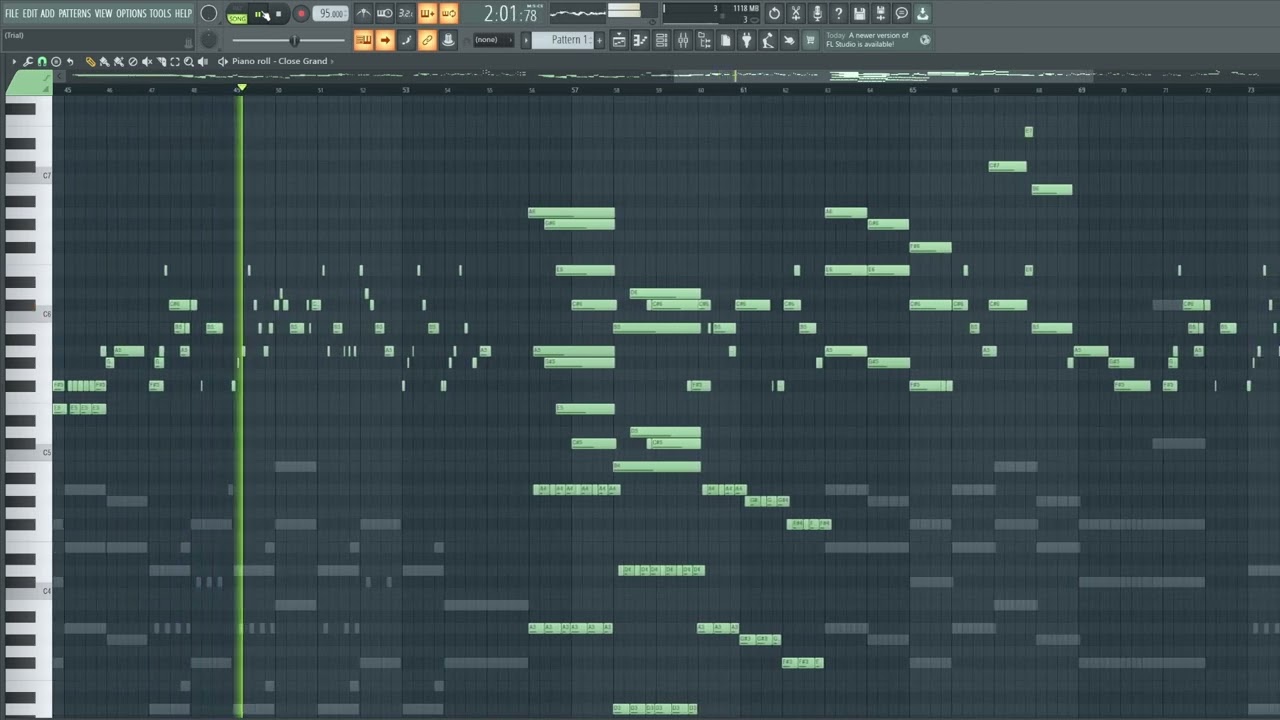Open the help question mark icon
The width and height of the screenshot is (1280, 720).
coord(838,14)
